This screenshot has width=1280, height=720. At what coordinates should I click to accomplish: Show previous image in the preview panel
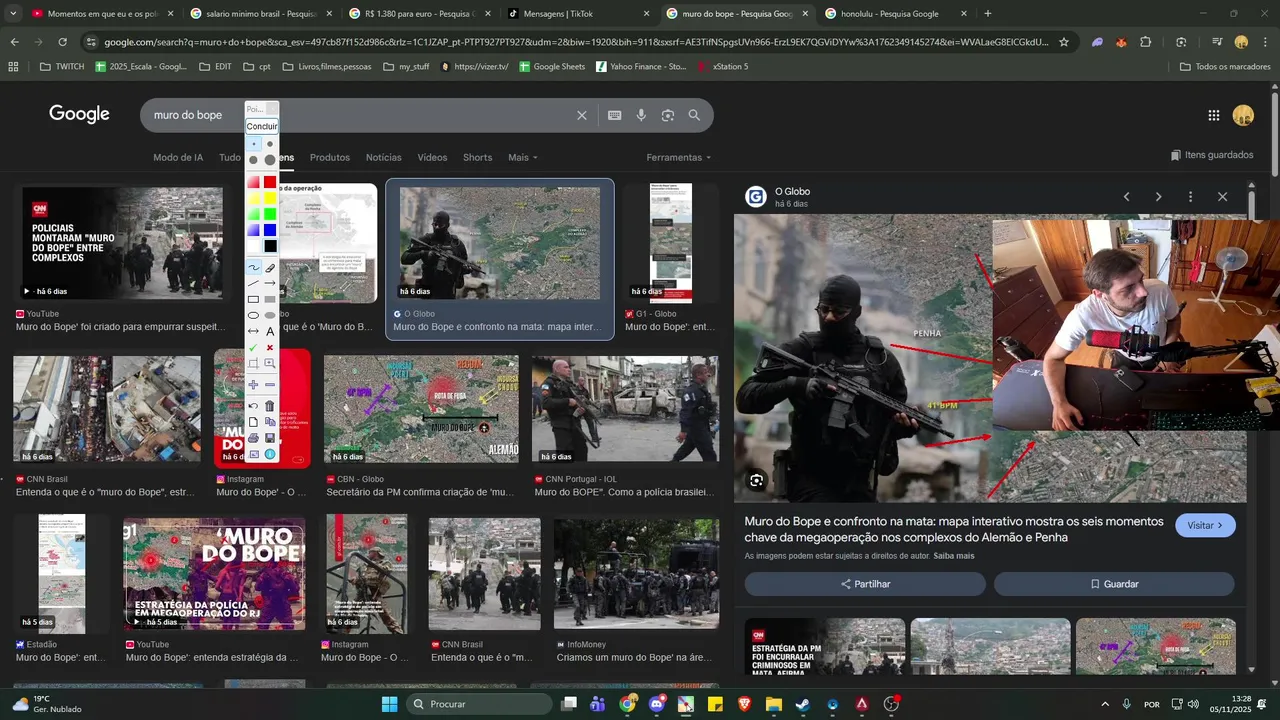(1126, 197)
